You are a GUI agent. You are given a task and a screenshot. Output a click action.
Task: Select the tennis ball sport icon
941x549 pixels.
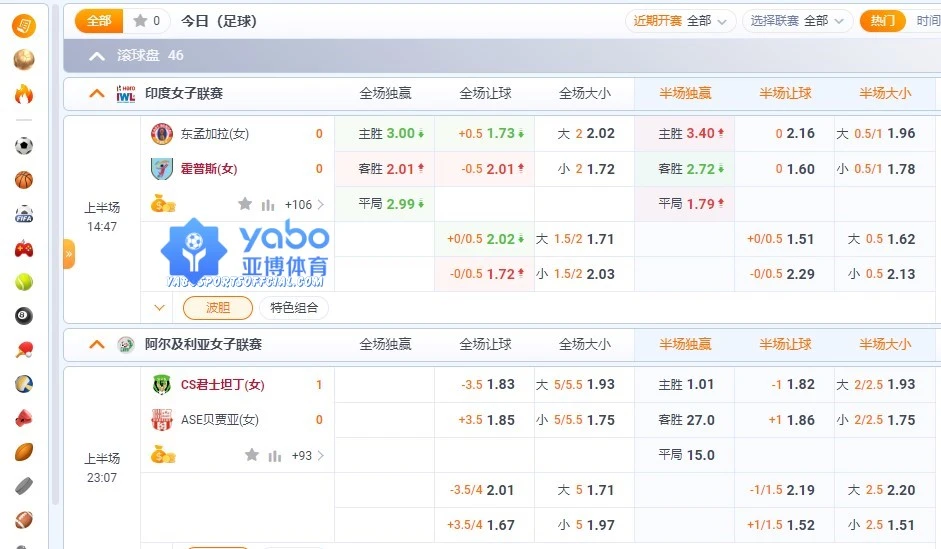(24, 282)
